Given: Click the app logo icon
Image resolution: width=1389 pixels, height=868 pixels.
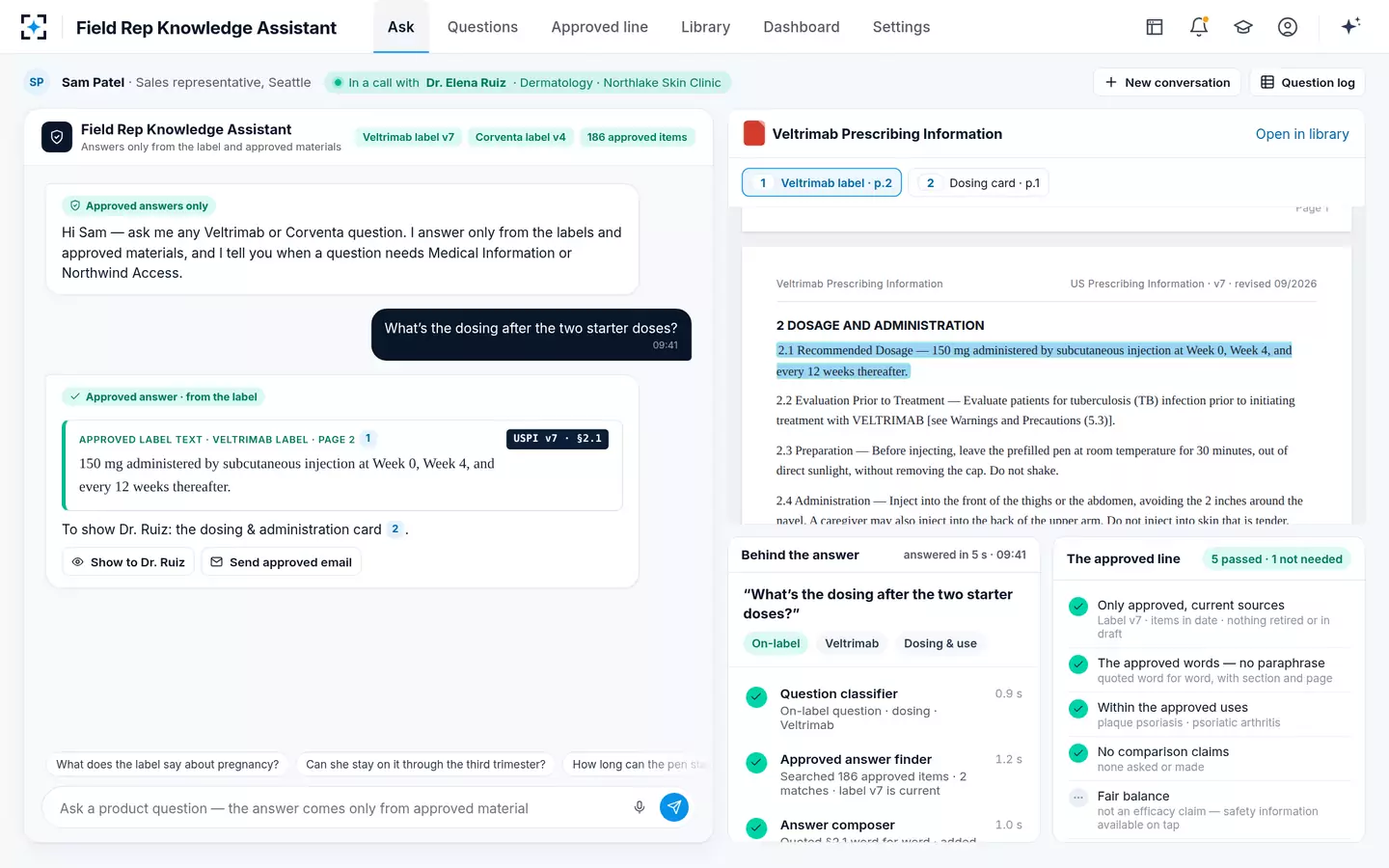Looking at the screenshot, I should click(34, 27).
